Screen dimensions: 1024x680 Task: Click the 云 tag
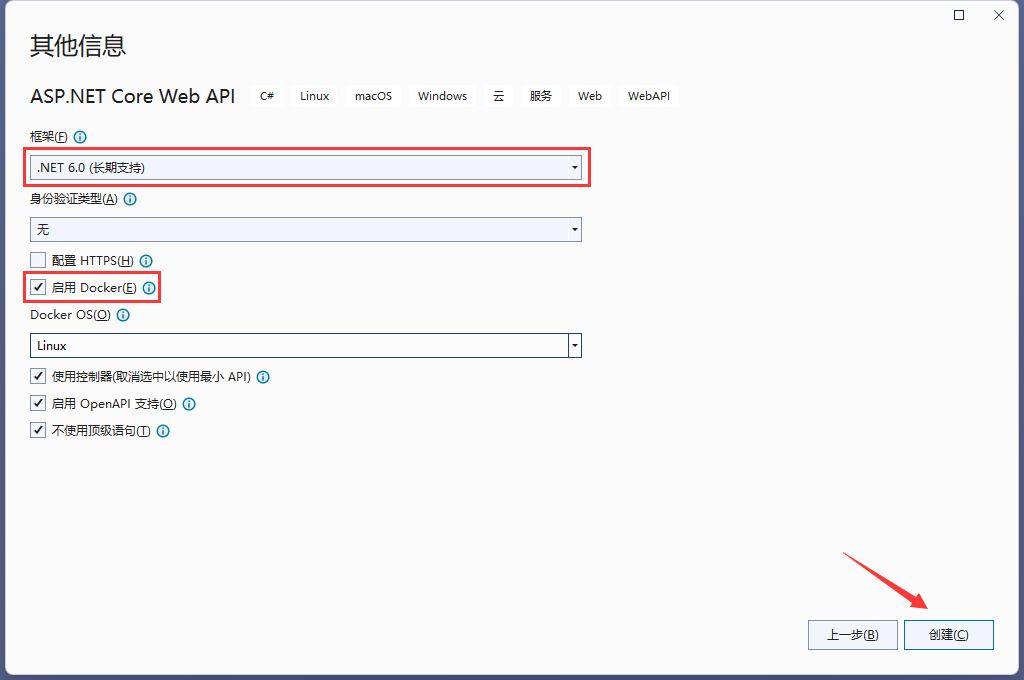coord(498,96)
